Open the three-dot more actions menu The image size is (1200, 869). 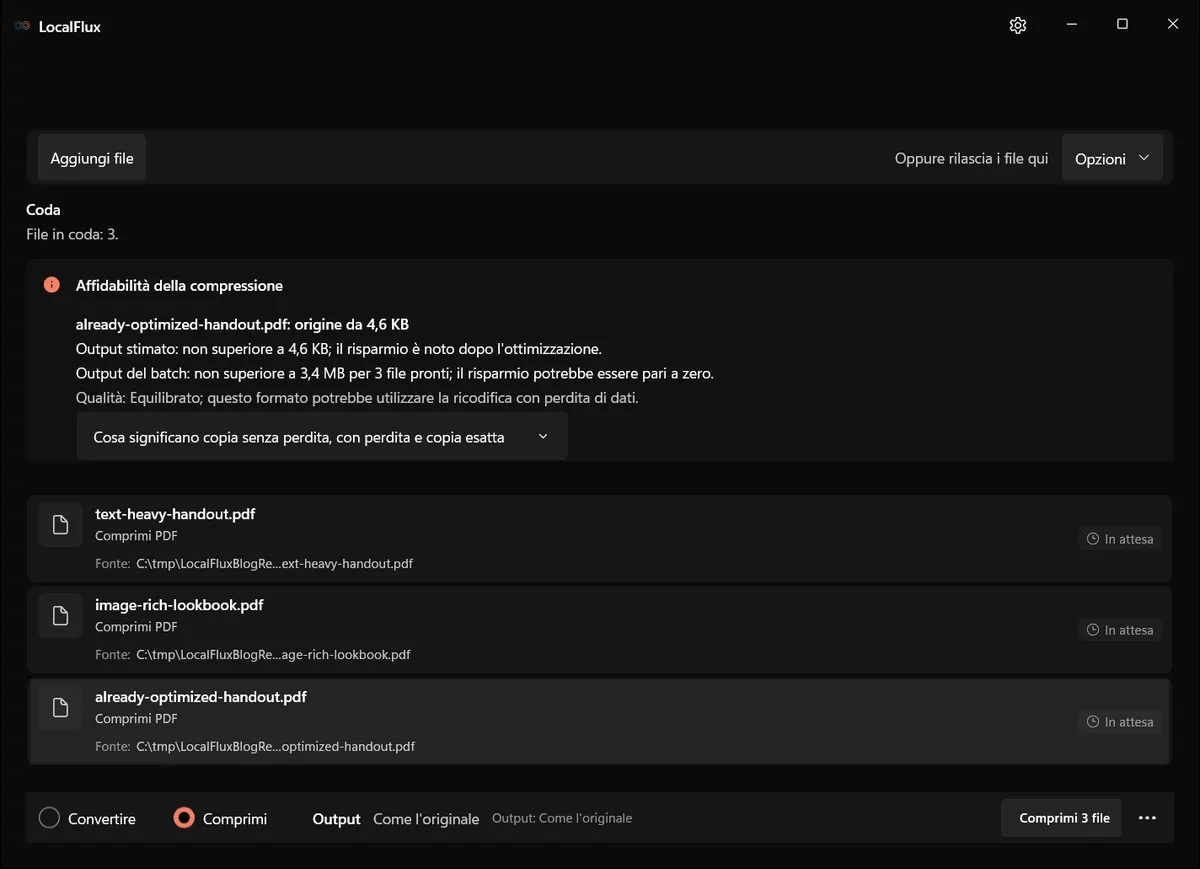point(1147,818)
